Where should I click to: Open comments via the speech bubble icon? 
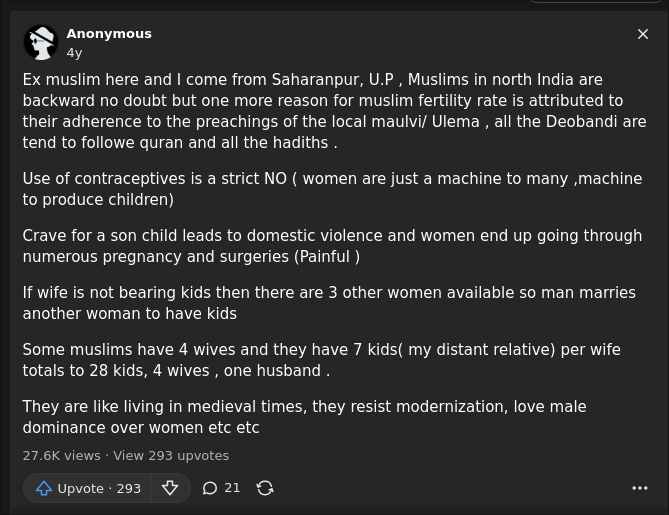209,488
